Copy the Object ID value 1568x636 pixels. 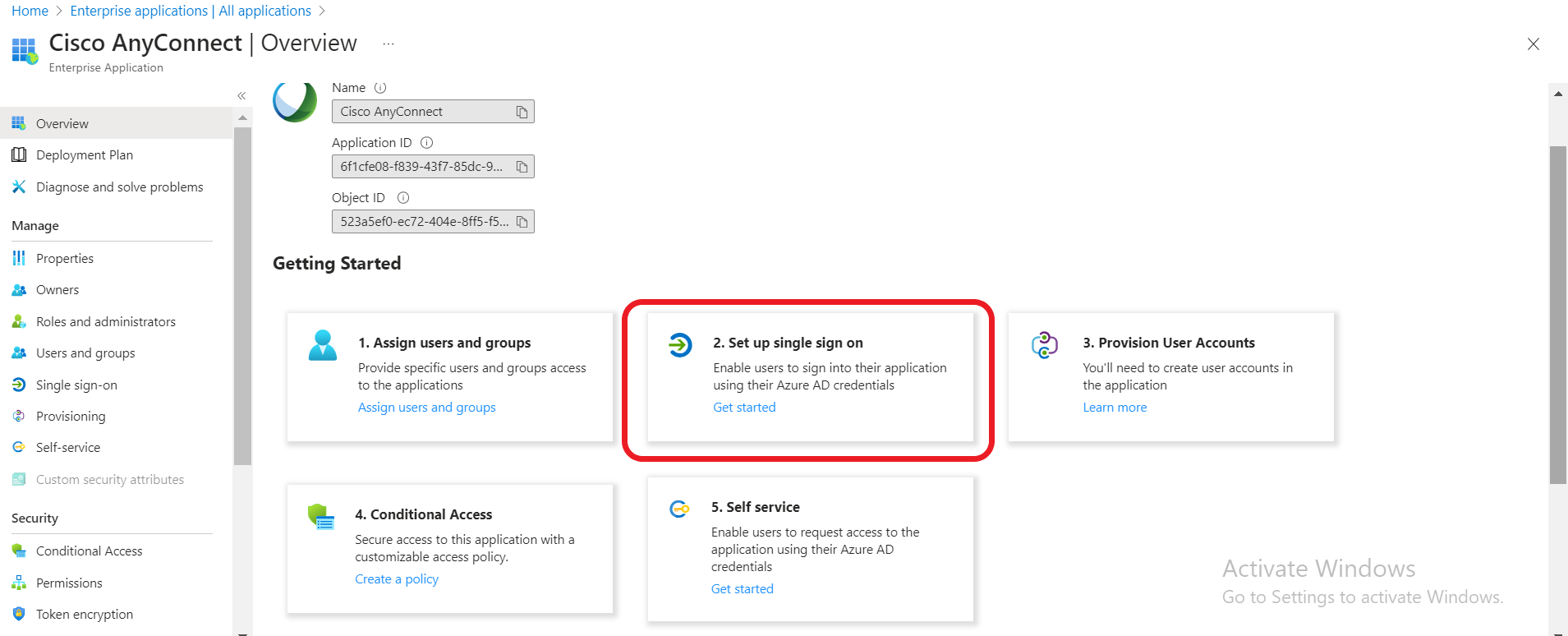pyautogui.click(x=522, y=222)
